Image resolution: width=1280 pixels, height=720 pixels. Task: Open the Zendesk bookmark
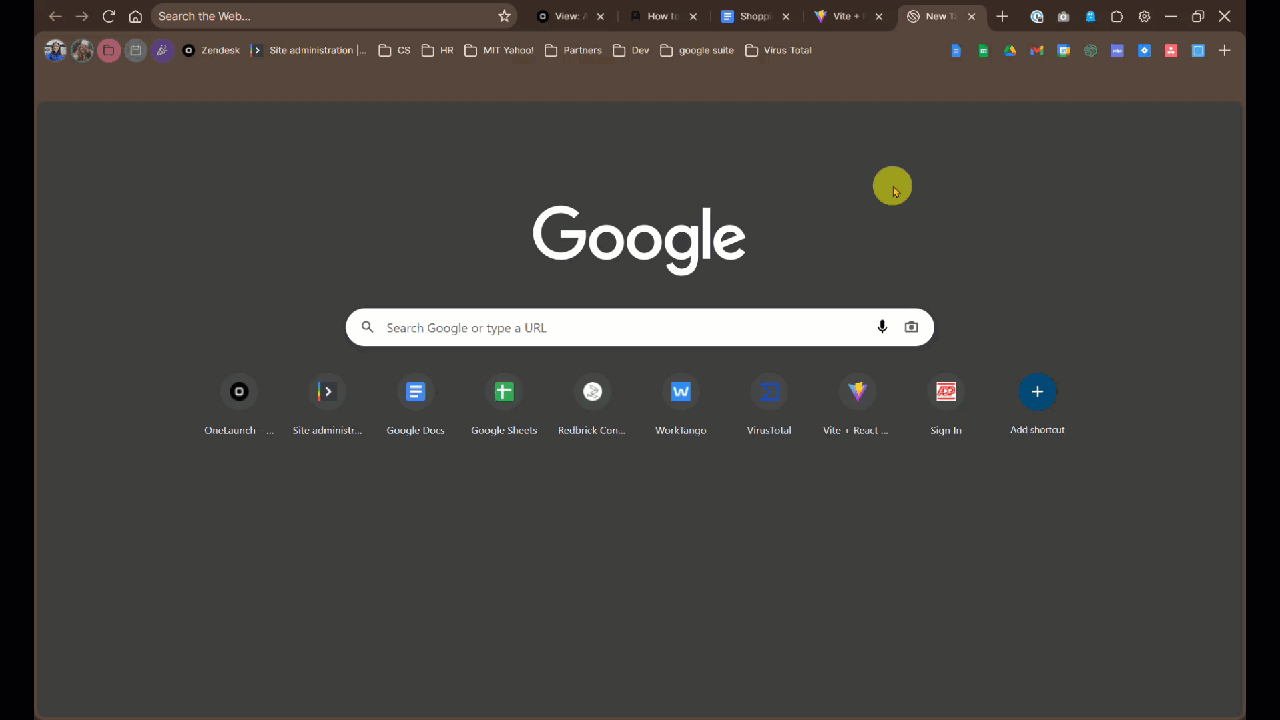pyautogui.click(x=211, y=50)
